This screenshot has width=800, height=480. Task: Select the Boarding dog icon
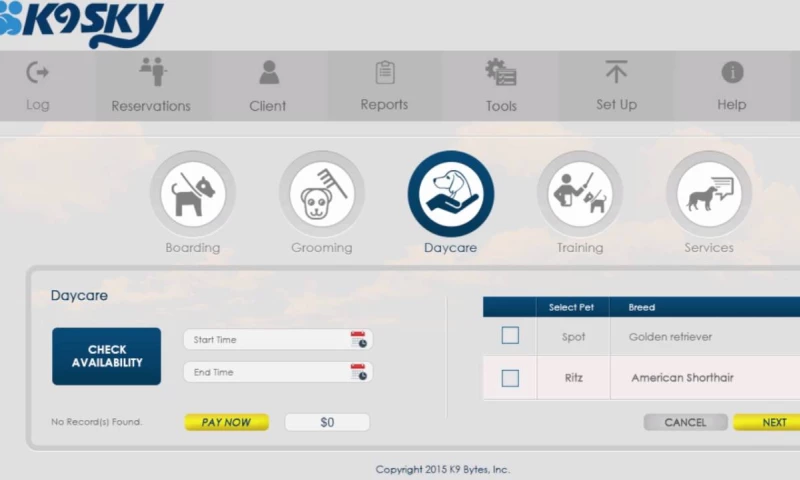193,194
